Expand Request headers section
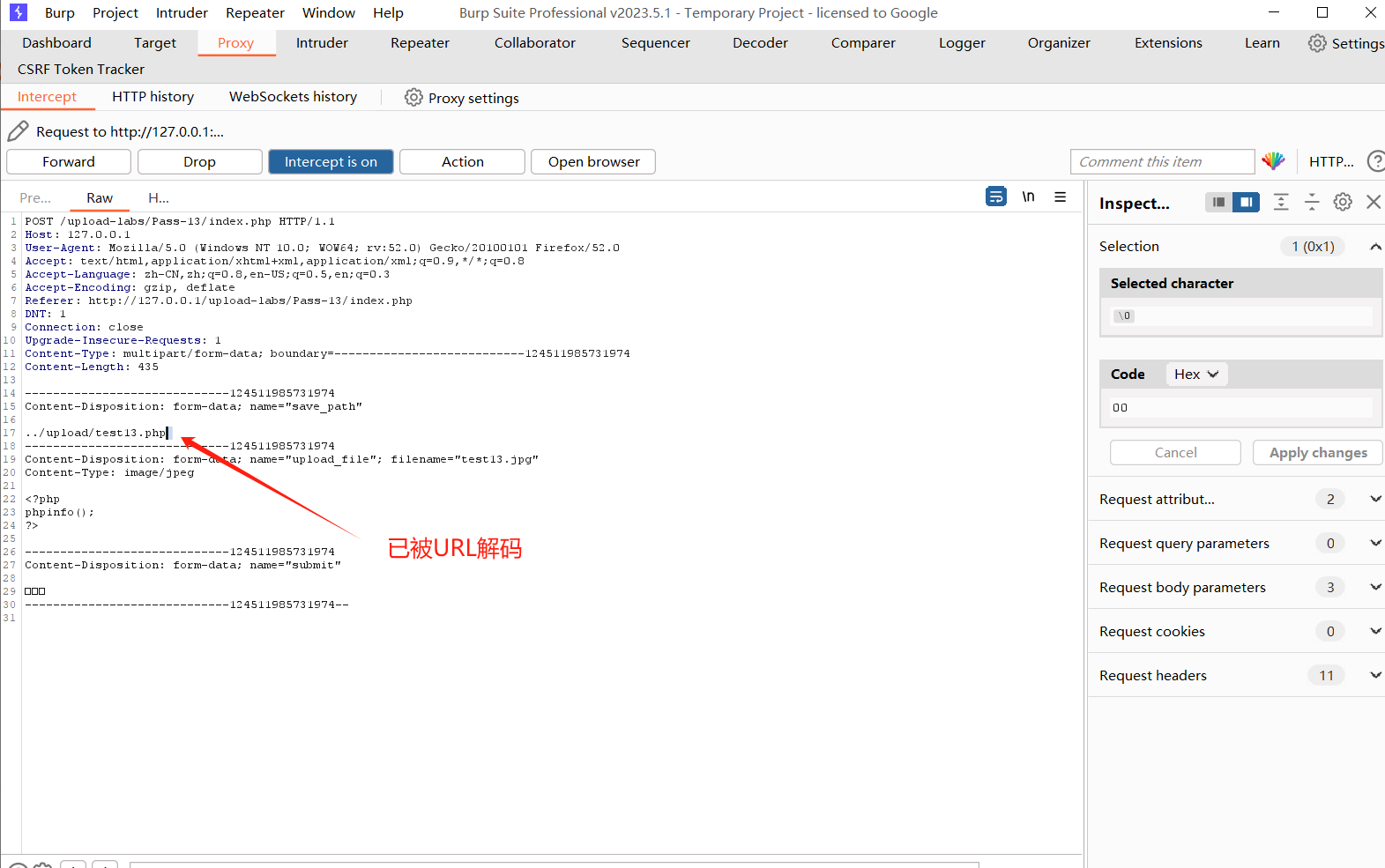 click(x=1375, y=675)
